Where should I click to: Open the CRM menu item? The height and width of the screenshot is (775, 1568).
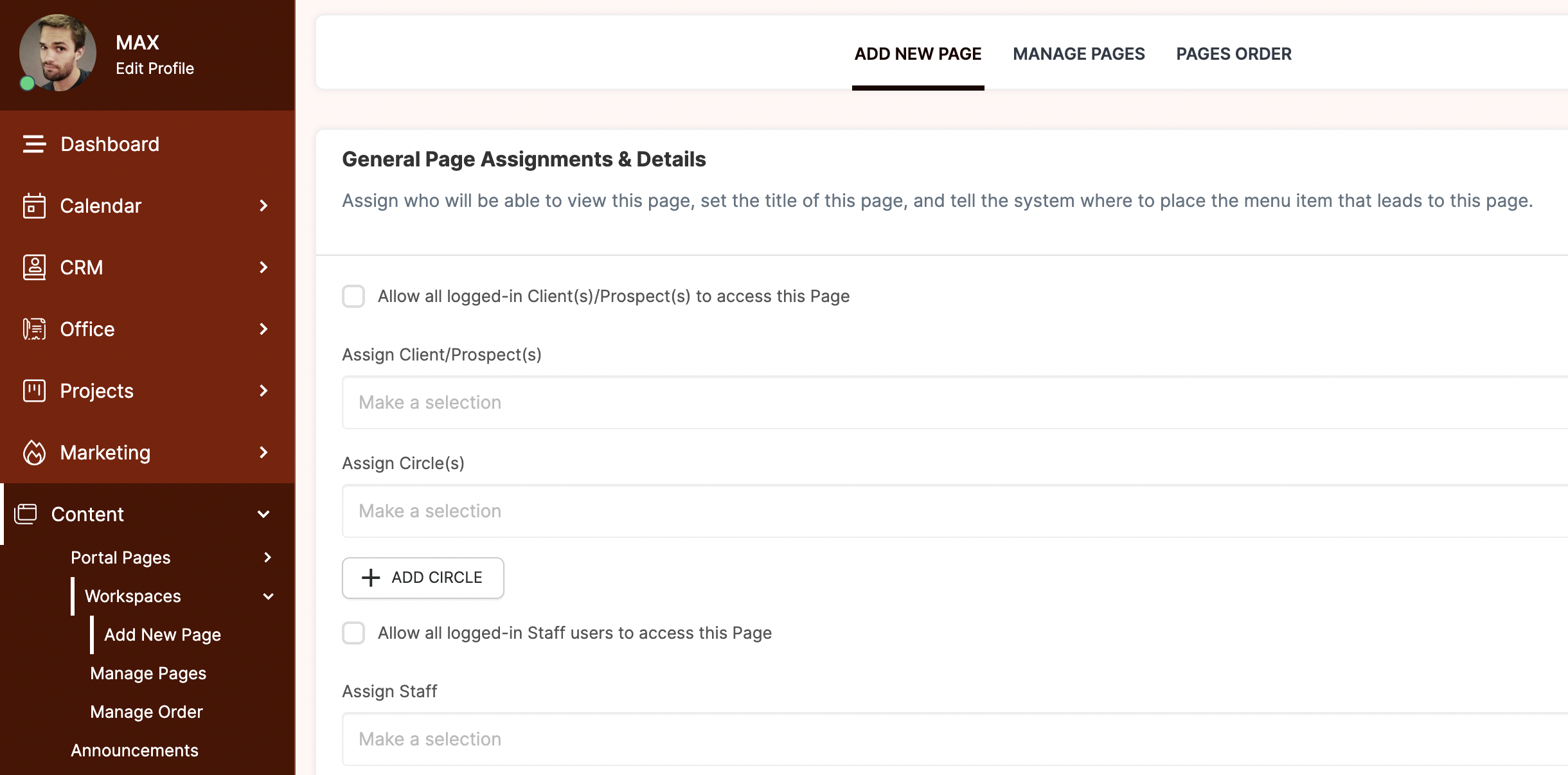point(147,267)
